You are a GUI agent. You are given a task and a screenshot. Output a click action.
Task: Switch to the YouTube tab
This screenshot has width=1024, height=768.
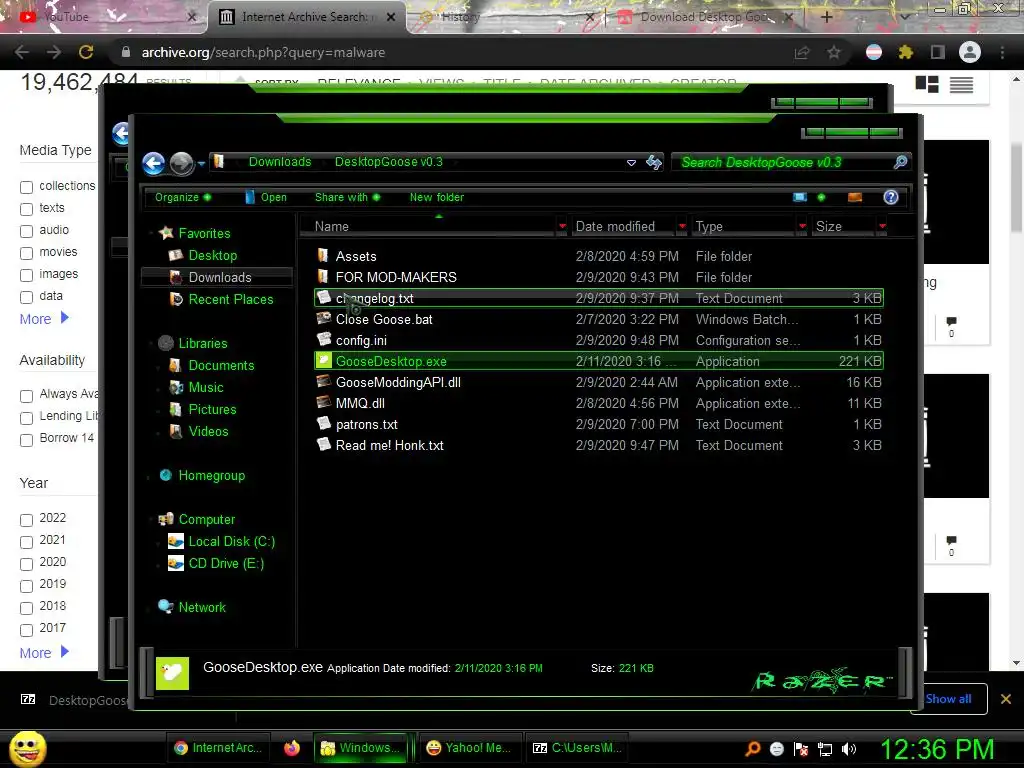(104, 17)
